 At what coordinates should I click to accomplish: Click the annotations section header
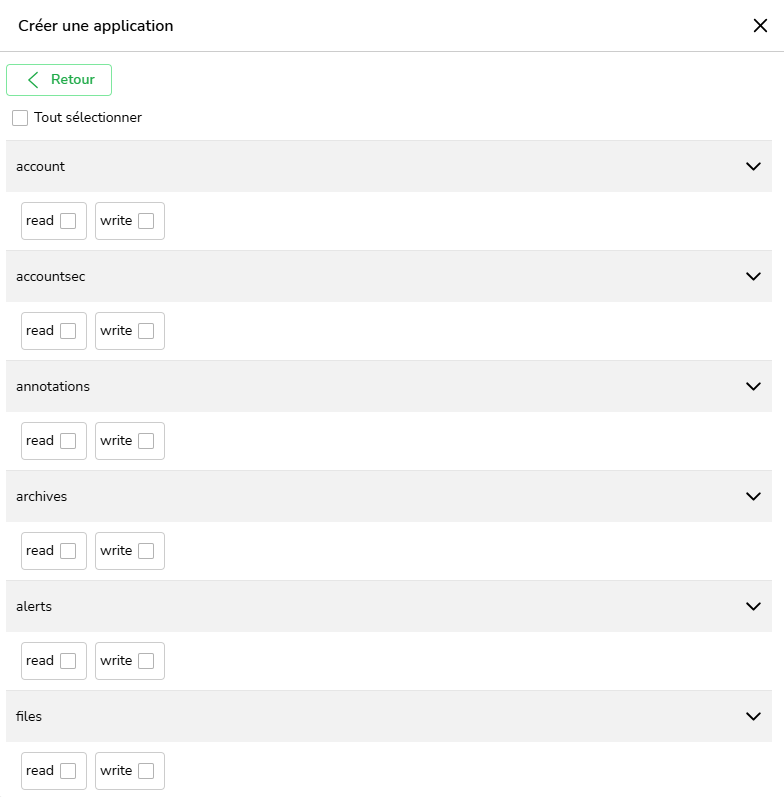(380, 386)
